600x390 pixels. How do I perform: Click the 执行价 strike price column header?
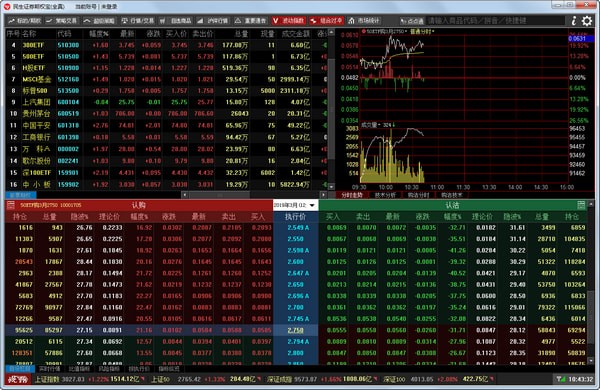pyautogui.click(x=295, y=217)
